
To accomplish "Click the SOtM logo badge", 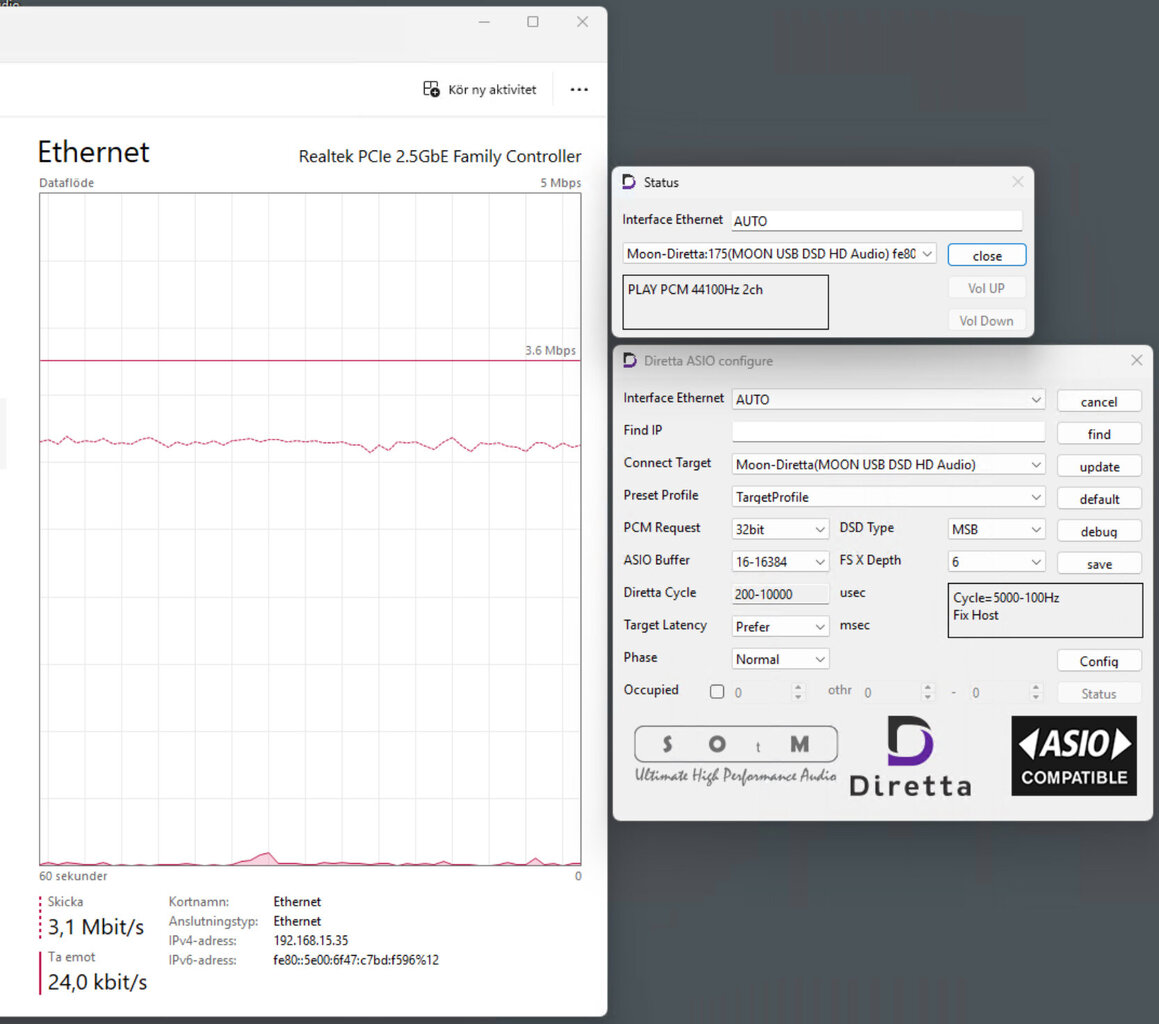I will [x=736, y=744].
